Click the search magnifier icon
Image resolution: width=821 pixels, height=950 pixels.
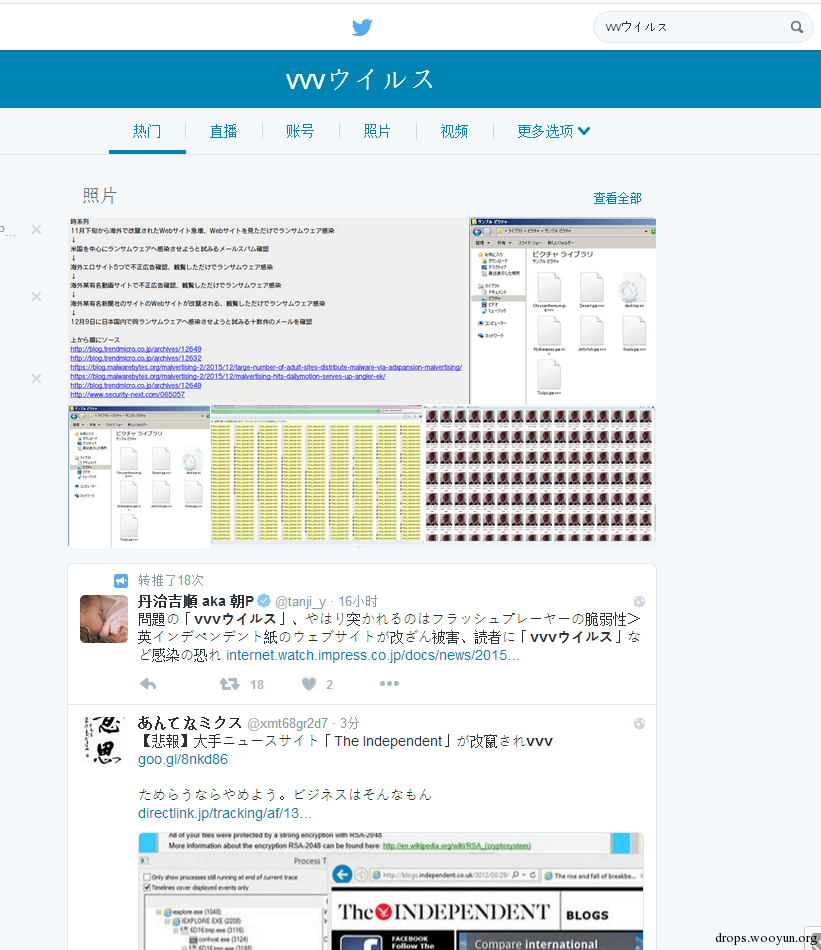point(797,27)
